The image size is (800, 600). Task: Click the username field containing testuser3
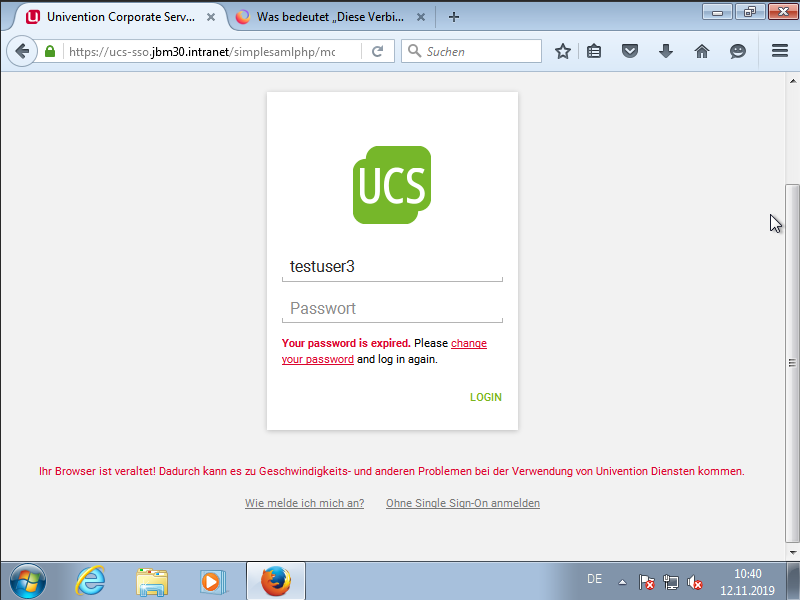[x=392, y=267]
